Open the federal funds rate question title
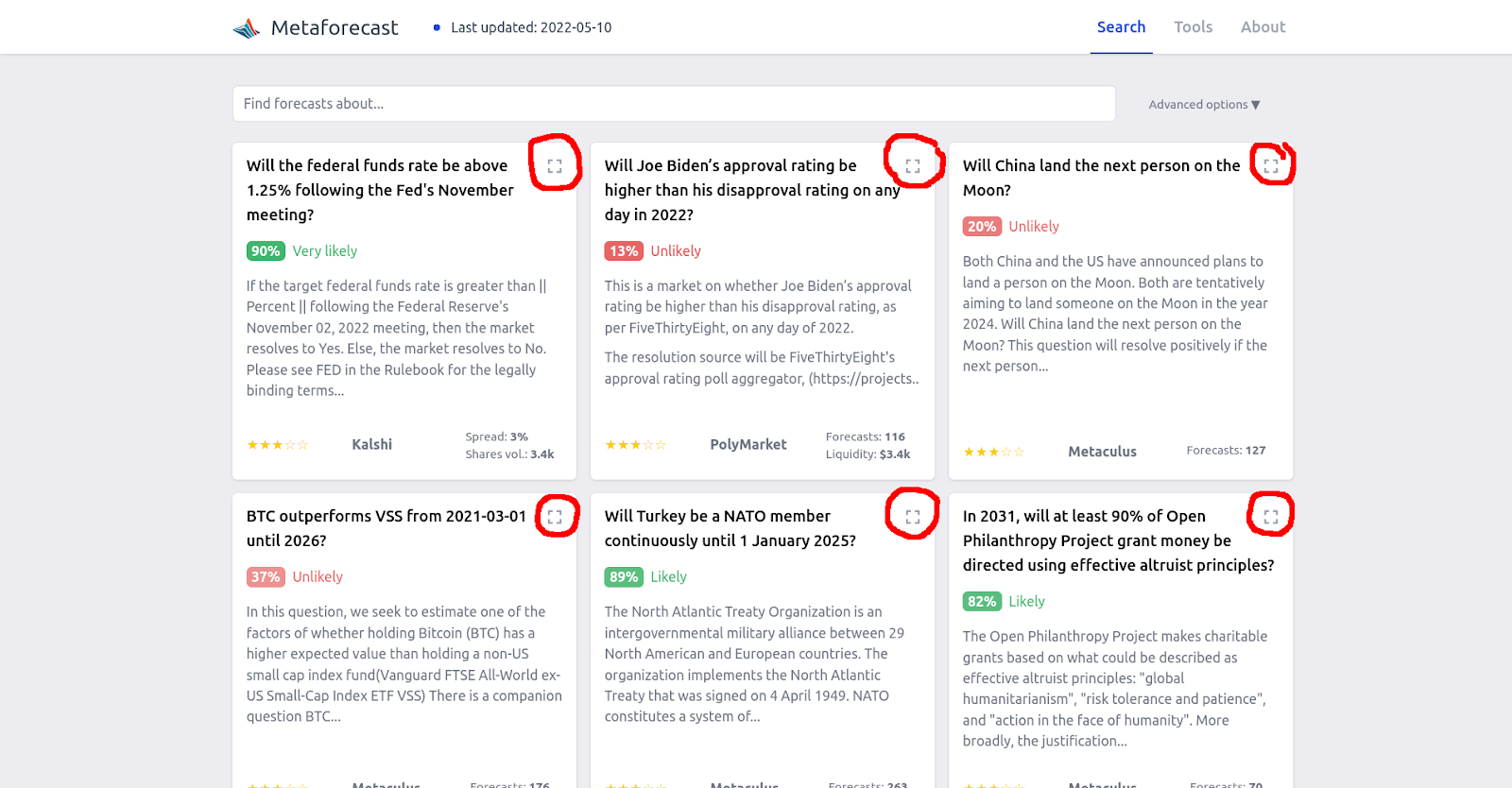Image resolution: width=1512 pixels, height=788 pixels. [380, 190]
